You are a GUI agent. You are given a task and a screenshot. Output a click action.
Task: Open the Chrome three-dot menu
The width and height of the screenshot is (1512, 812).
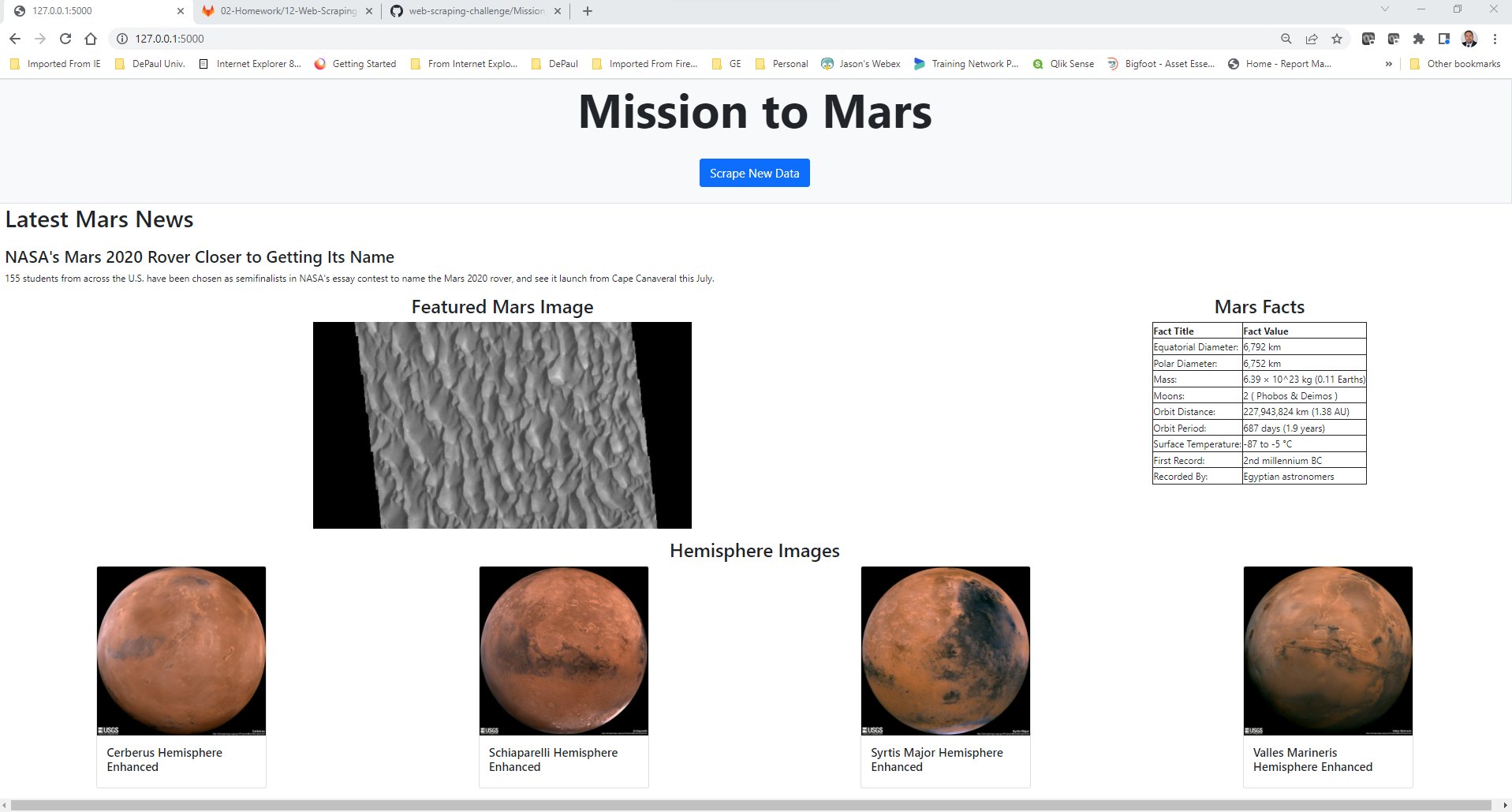click(1494, 38)
